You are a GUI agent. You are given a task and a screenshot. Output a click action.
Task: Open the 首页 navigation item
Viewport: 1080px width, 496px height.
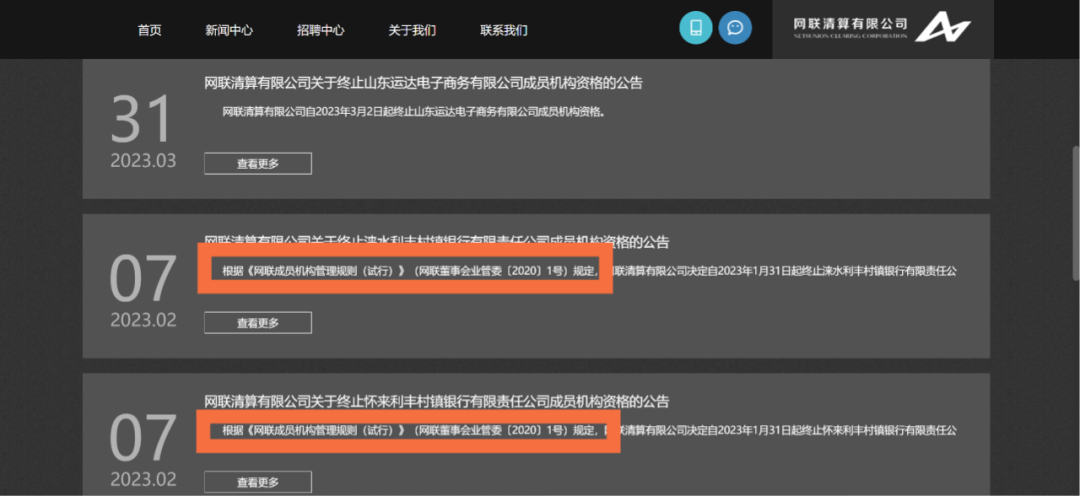(x=149, y=30)
